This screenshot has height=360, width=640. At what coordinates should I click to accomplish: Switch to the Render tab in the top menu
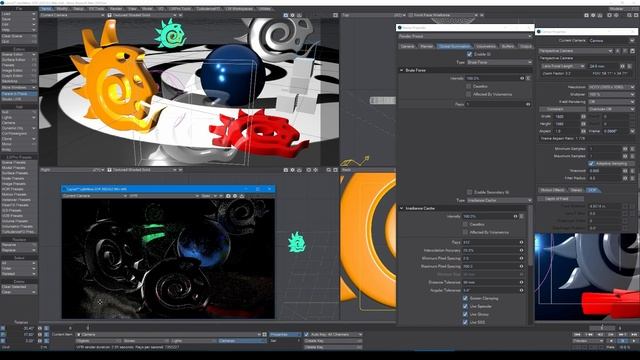coord(116,9)
